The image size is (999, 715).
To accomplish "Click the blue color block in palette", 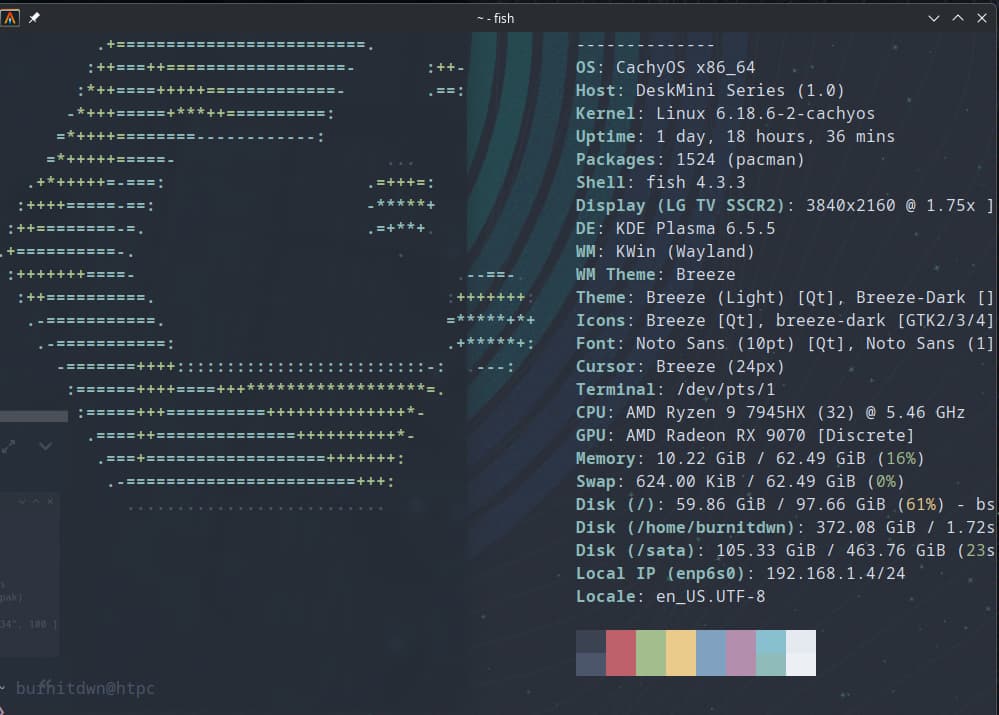I will coord(711,653).
